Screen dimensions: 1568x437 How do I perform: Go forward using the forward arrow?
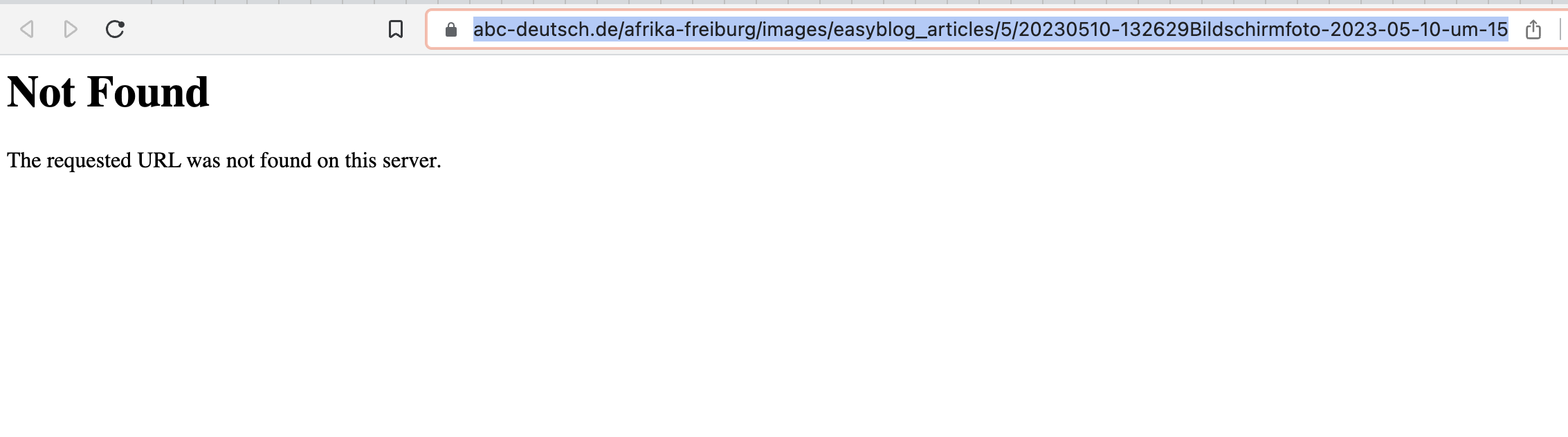[71, 29]
